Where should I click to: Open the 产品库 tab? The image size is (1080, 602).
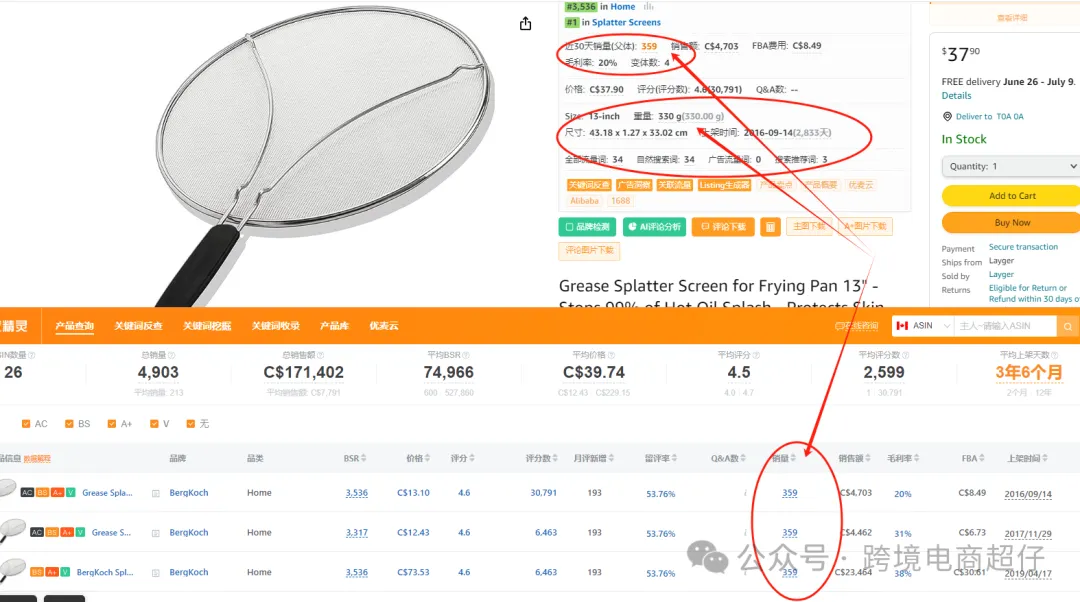click(x=334, y=326)
